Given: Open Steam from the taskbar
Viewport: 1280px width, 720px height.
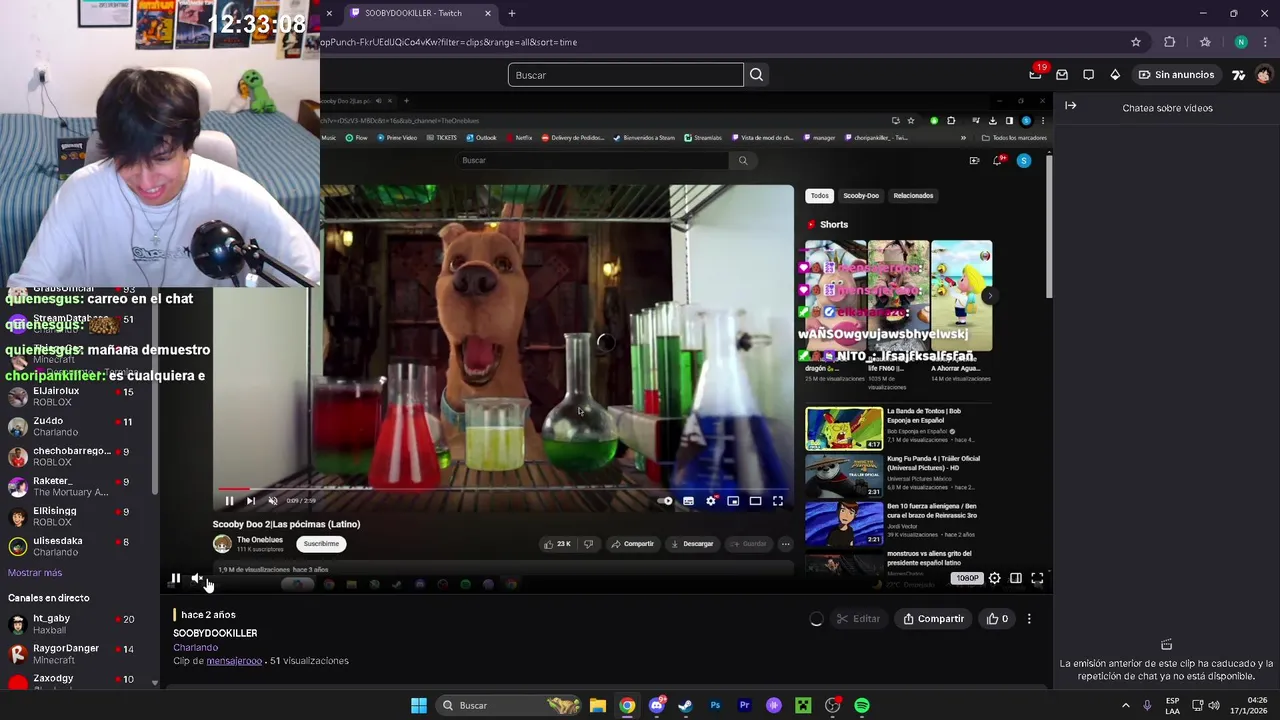Looking at the screenshot, I should (x=685, y=705).
